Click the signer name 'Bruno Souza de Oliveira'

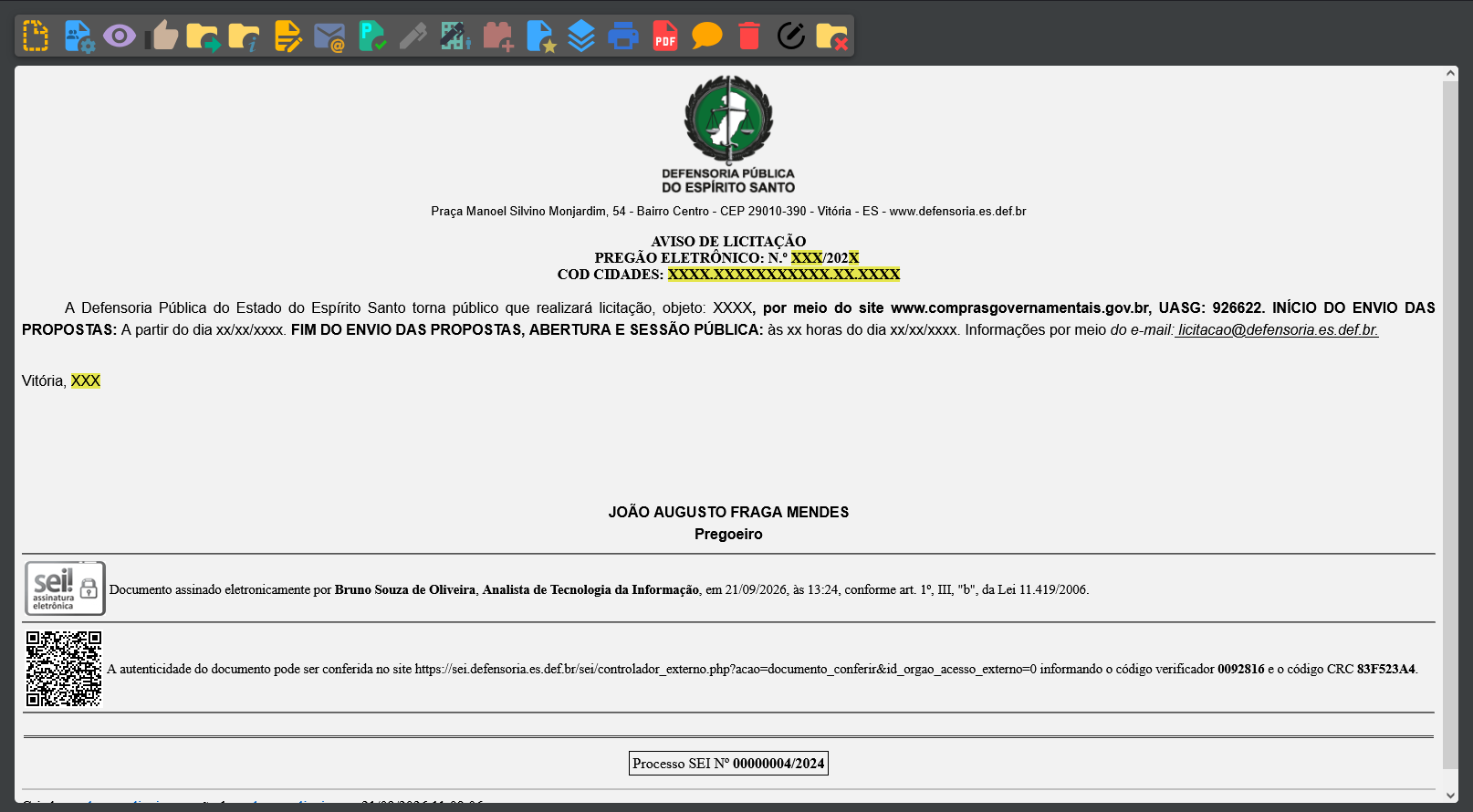click(x=405, y=589)
